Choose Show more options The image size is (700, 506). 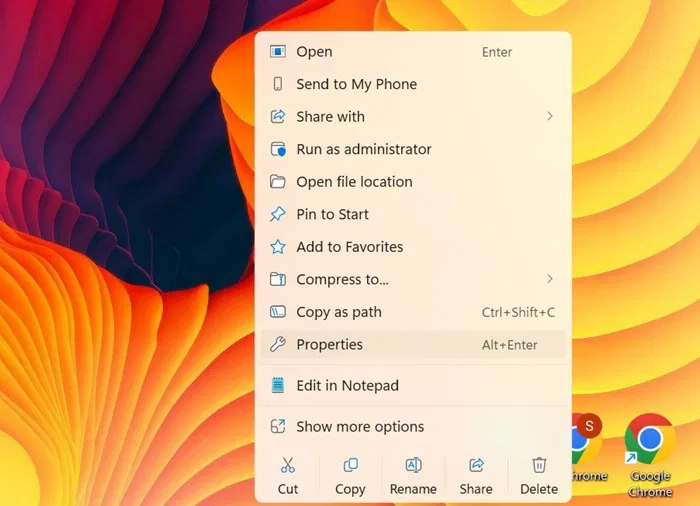click(413, 427)
